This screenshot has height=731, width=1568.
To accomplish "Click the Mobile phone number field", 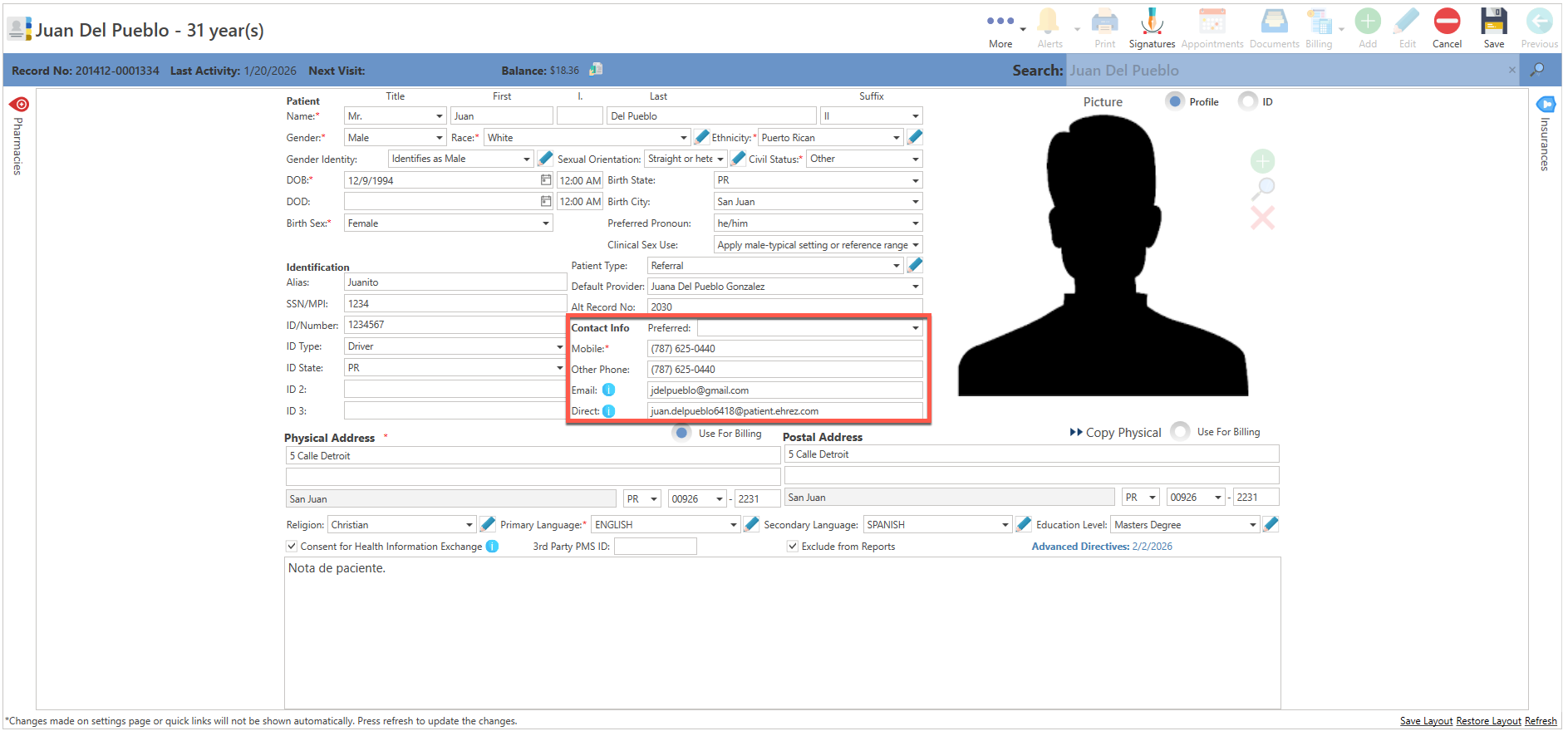I will [784, 349].
